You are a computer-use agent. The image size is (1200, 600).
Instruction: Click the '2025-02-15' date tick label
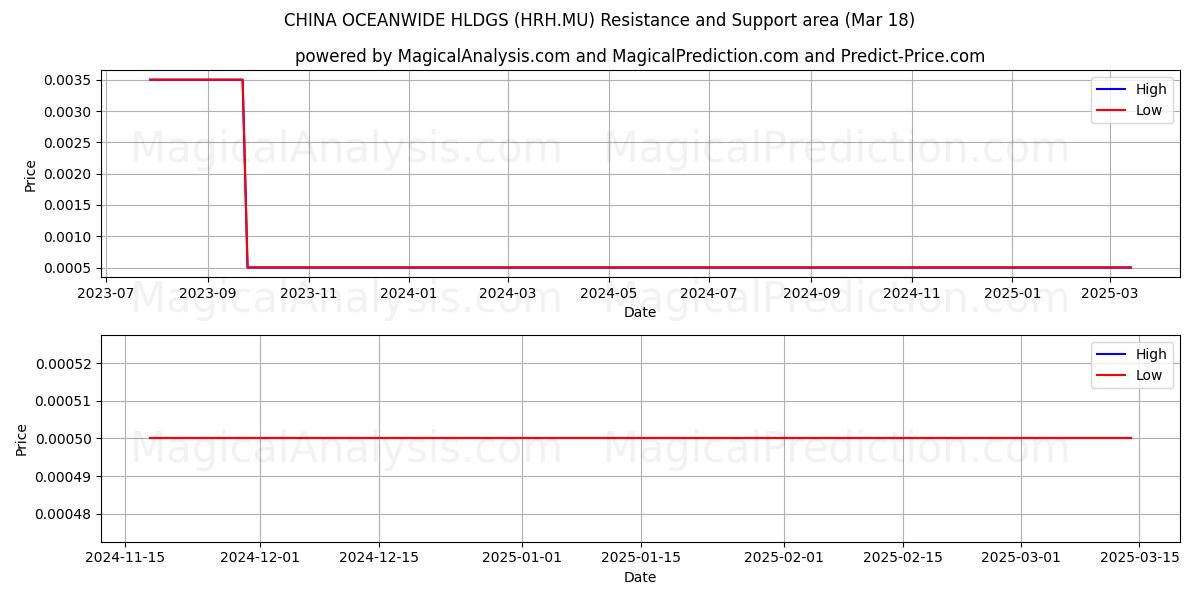[x=903, y=558]
